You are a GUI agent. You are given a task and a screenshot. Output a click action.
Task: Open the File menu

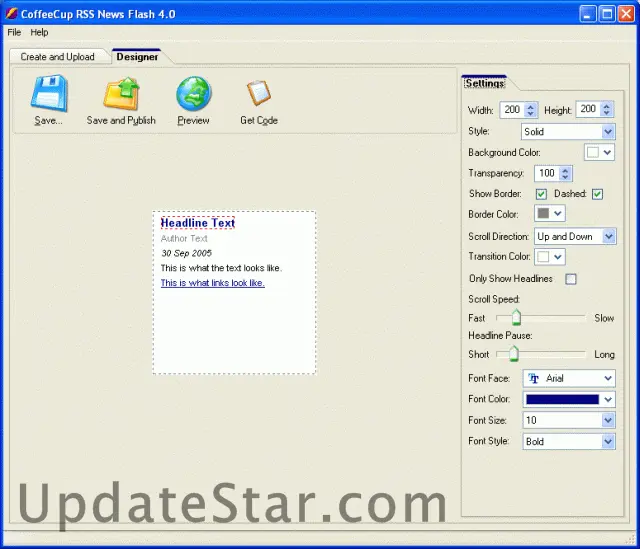click(x=14, y=33)
